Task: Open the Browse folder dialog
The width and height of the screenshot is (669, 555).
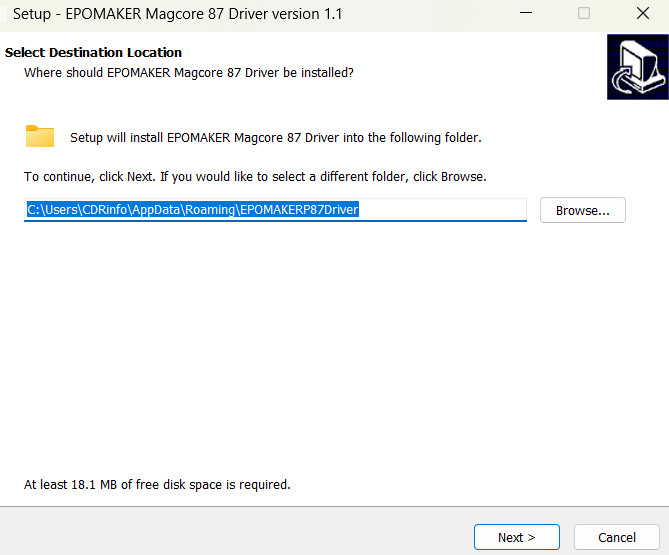Action: point(582,210)
